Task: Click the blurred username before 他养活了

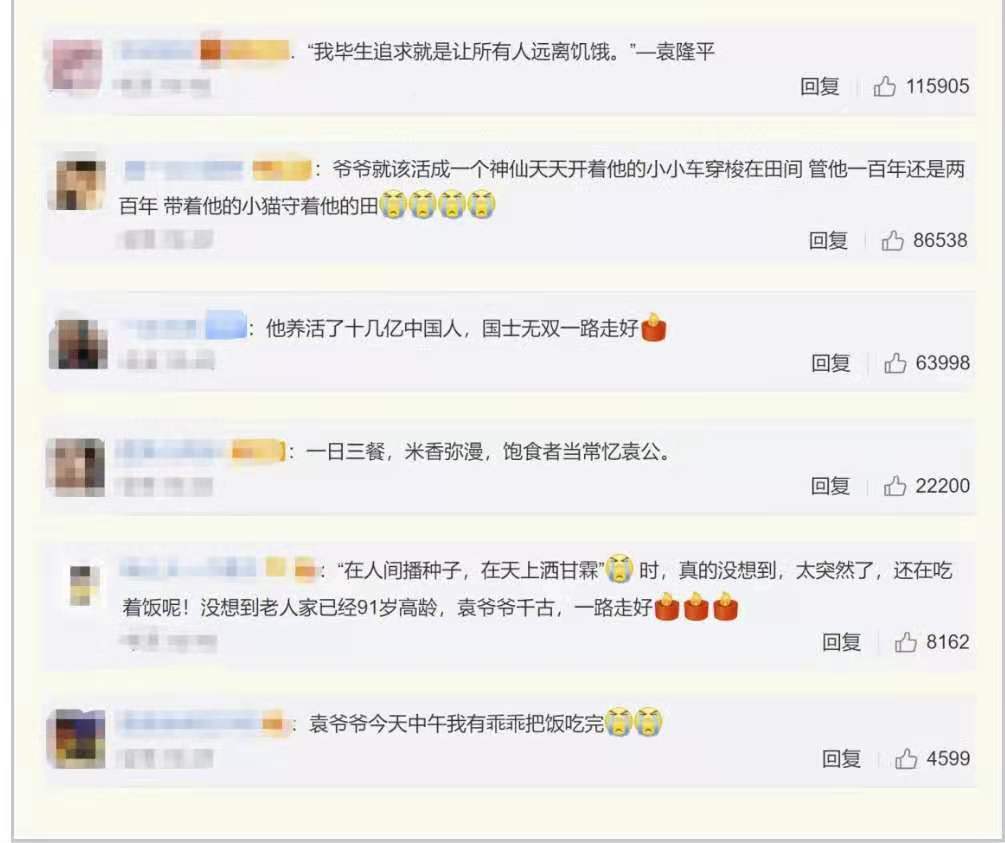Action: click(x=183, y=327)
